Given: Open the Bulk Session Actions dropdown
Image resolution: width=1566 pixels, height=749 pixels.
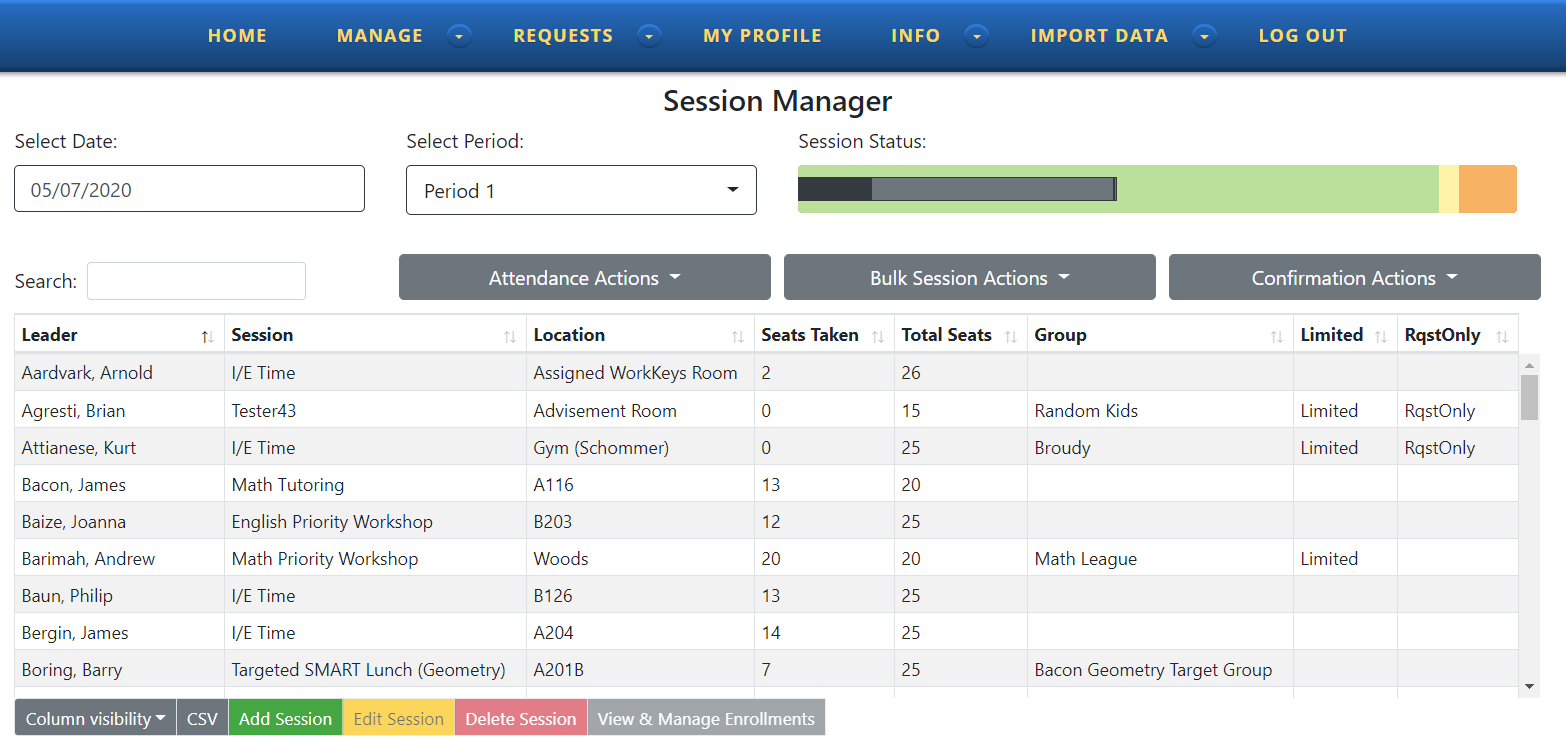Looking at the screenshot, I should tap(969, 278).
